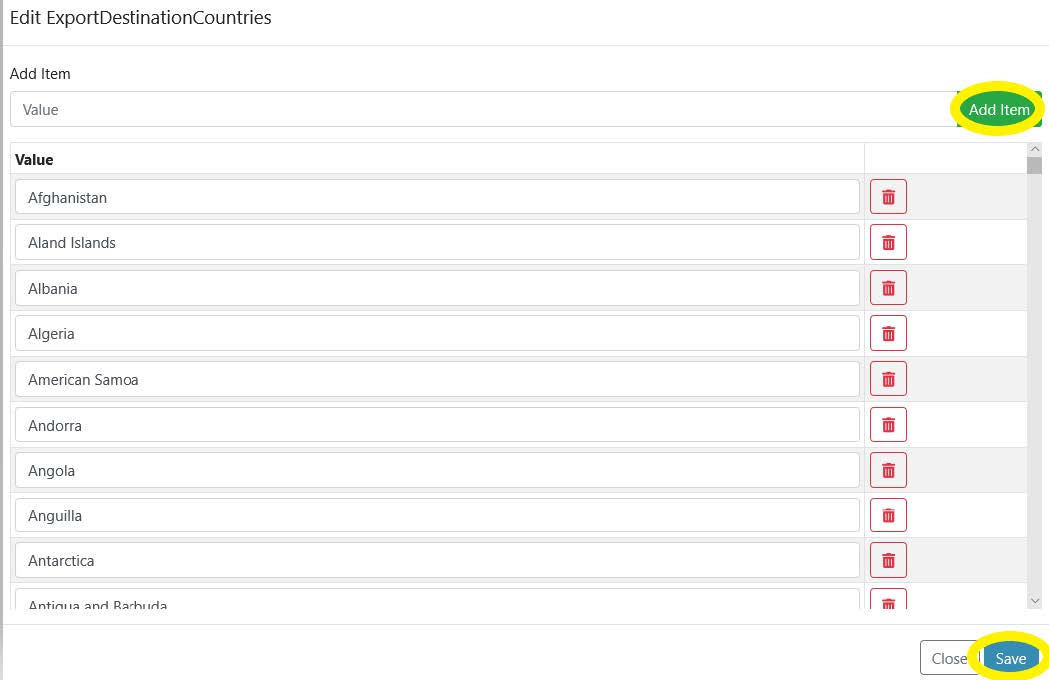Viewport: 1049px width, 680px height.
Task: Click the trash icon next to Angola
Action: pyautogui.click(x=888, y=470)
